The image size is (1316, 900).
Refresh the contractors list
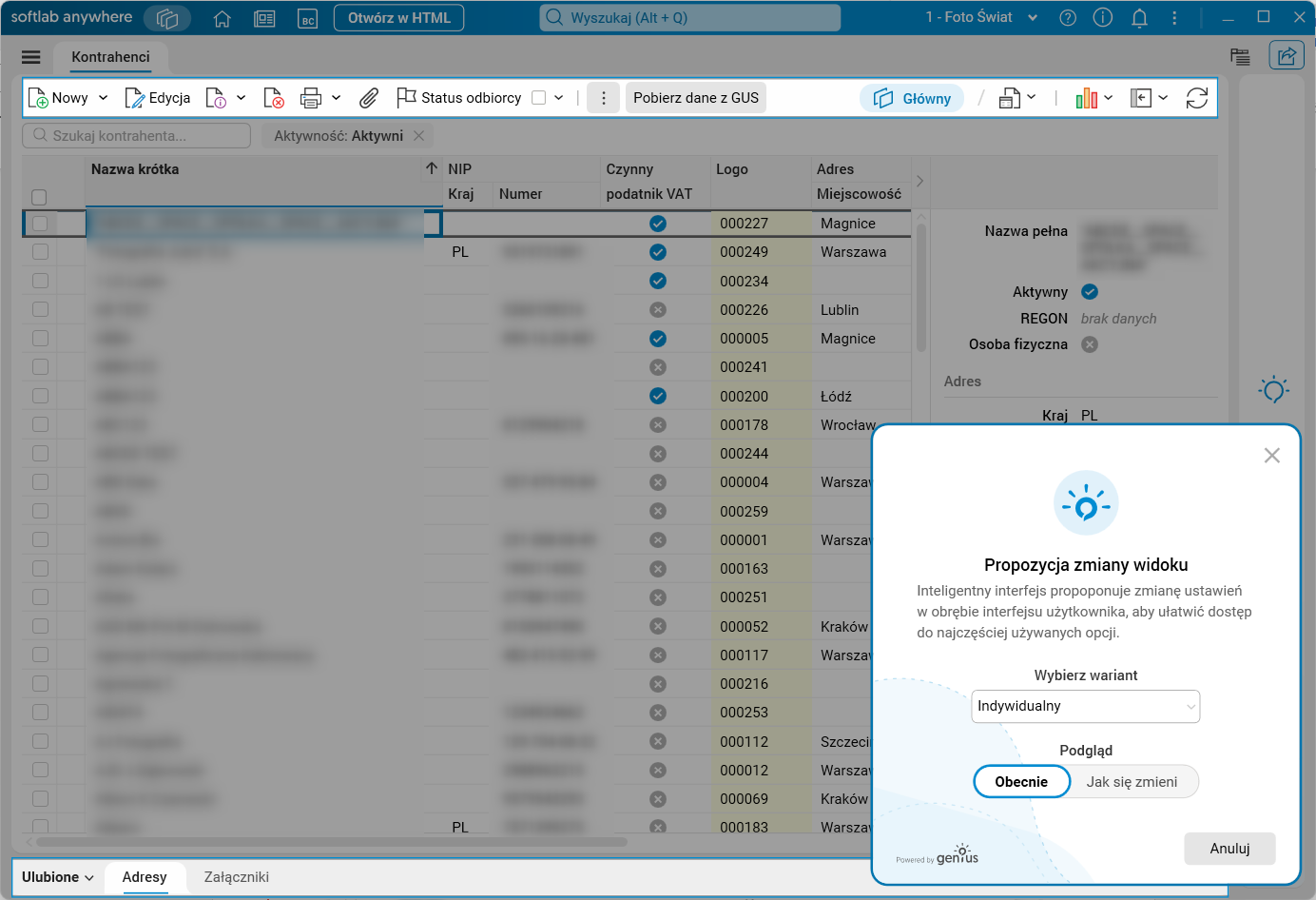[1197, 98]
